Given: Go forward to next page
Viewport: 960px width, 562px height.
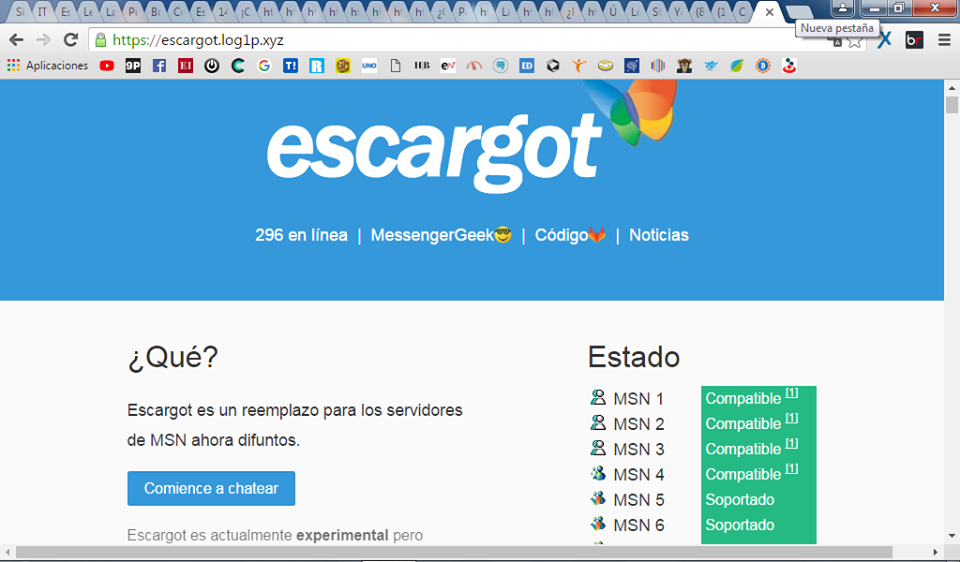Looking at the screenshot, I should pos(43,40).
